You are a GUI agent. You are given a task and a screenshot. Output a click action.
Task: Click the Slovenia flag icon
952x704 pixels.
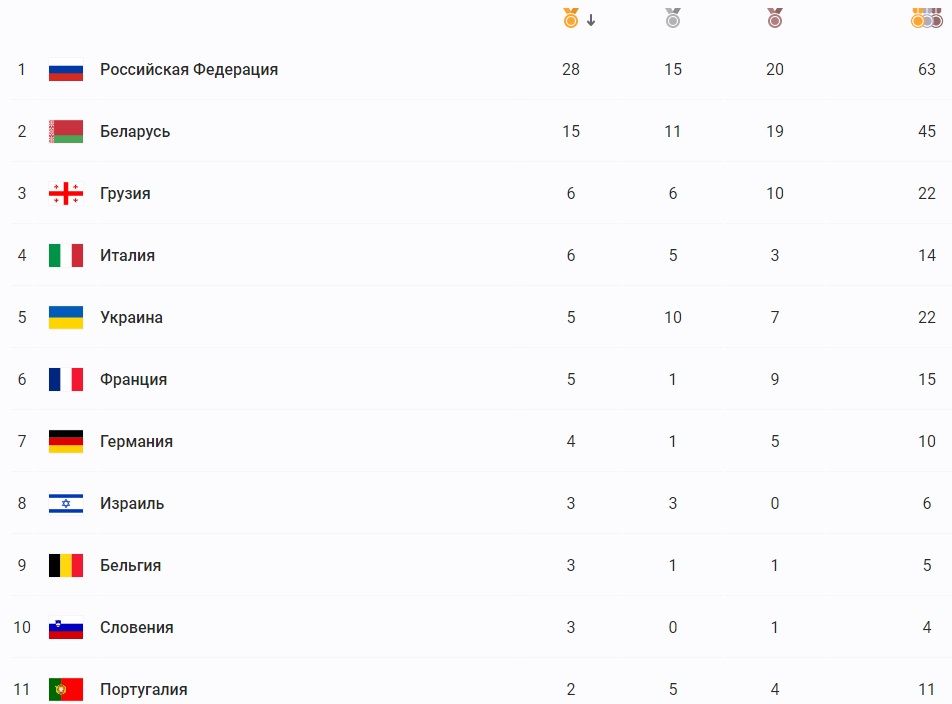tap(66, 628)
